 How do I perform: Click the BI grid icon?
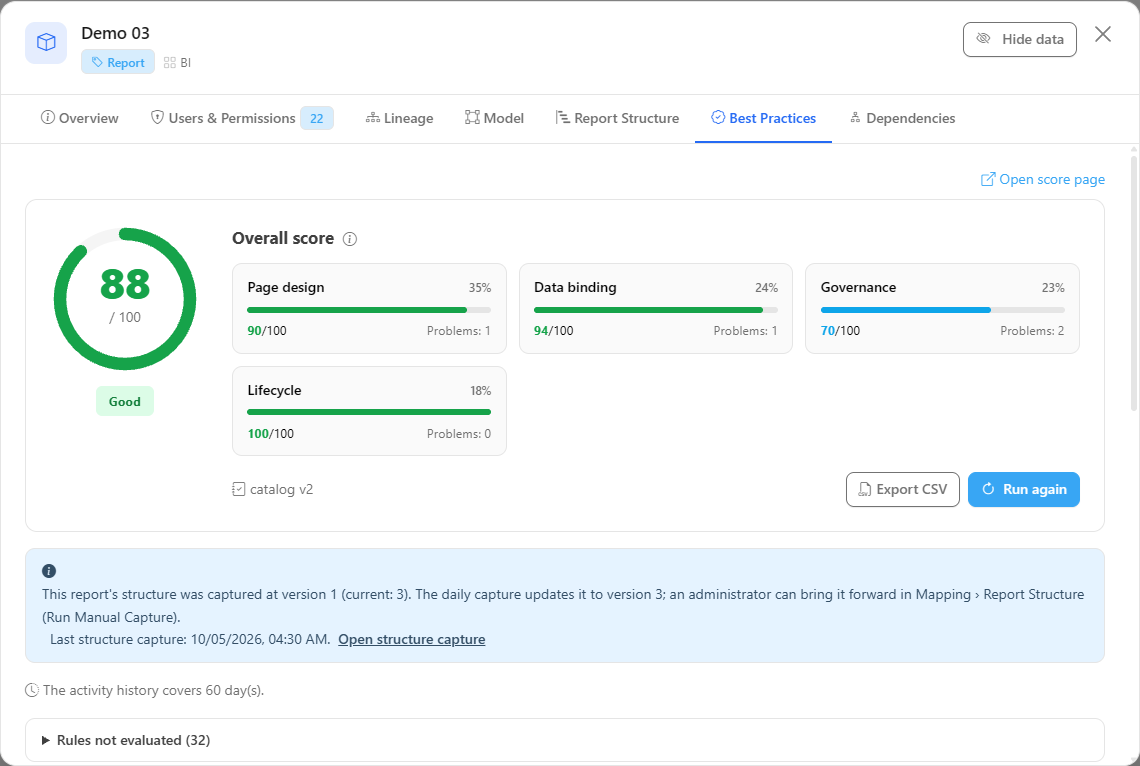(169, 63)
